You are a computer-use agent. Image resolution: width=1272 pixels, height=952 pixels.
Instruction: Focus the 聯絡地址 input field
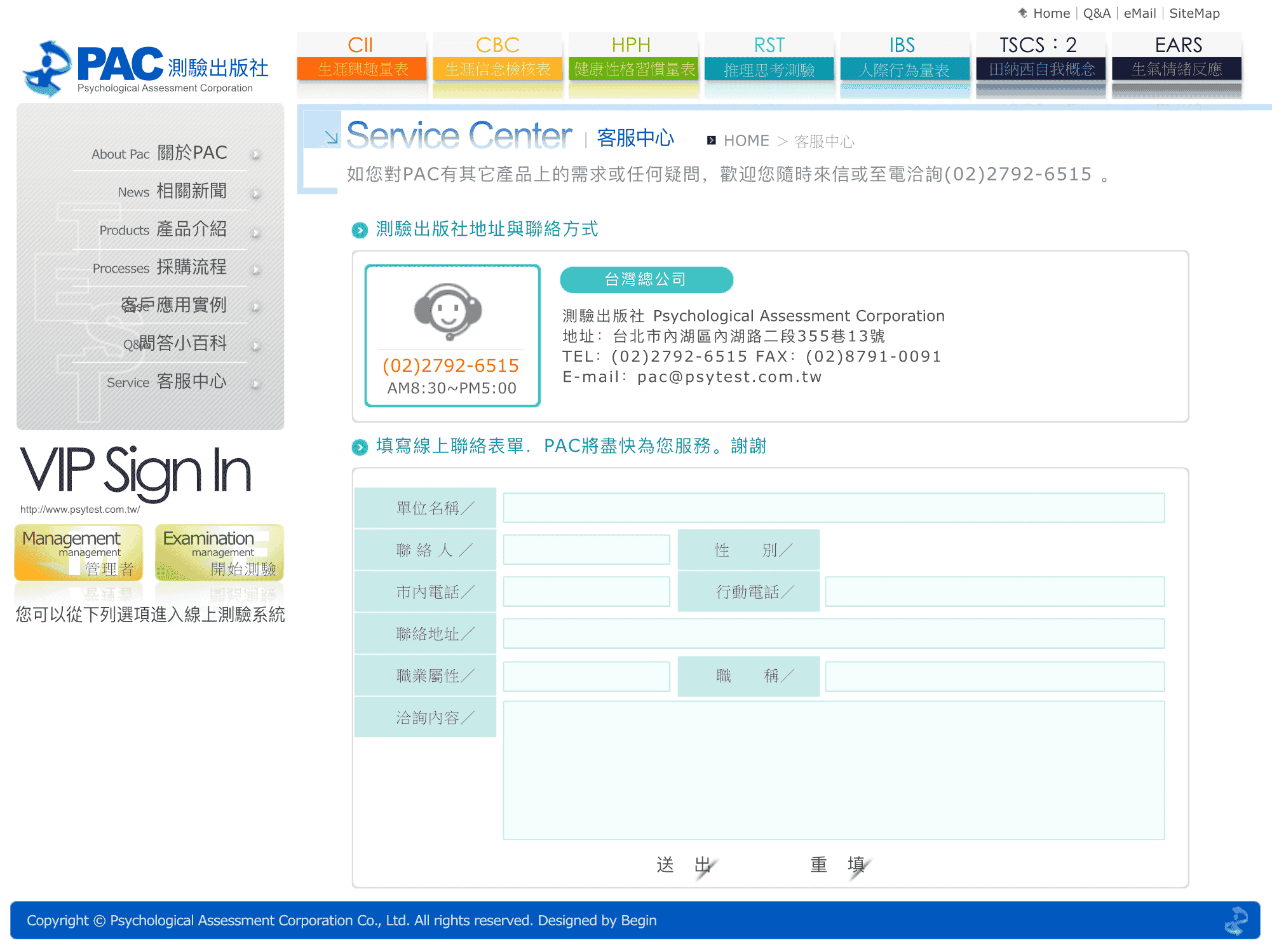(x=834, y=634)
